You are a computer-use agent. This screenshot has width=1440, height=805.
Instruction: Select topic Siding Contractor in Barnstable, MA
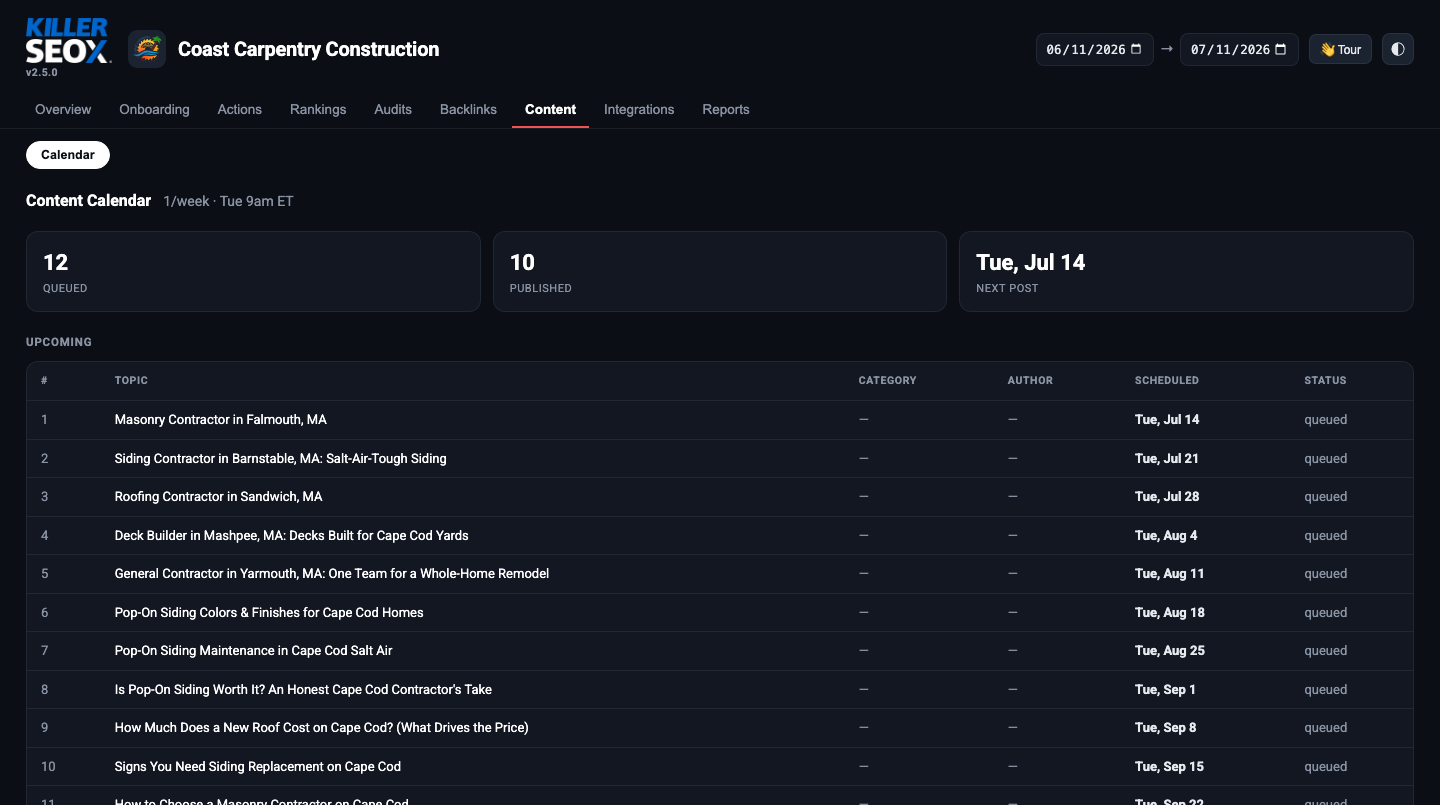point(281,459)
